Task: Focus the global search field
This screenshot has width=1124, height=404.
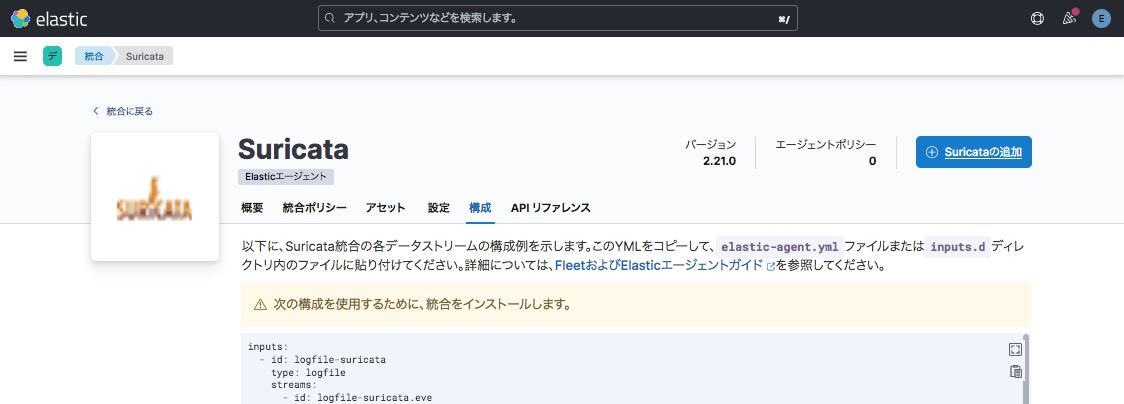Action: click(x=557, y=18)
